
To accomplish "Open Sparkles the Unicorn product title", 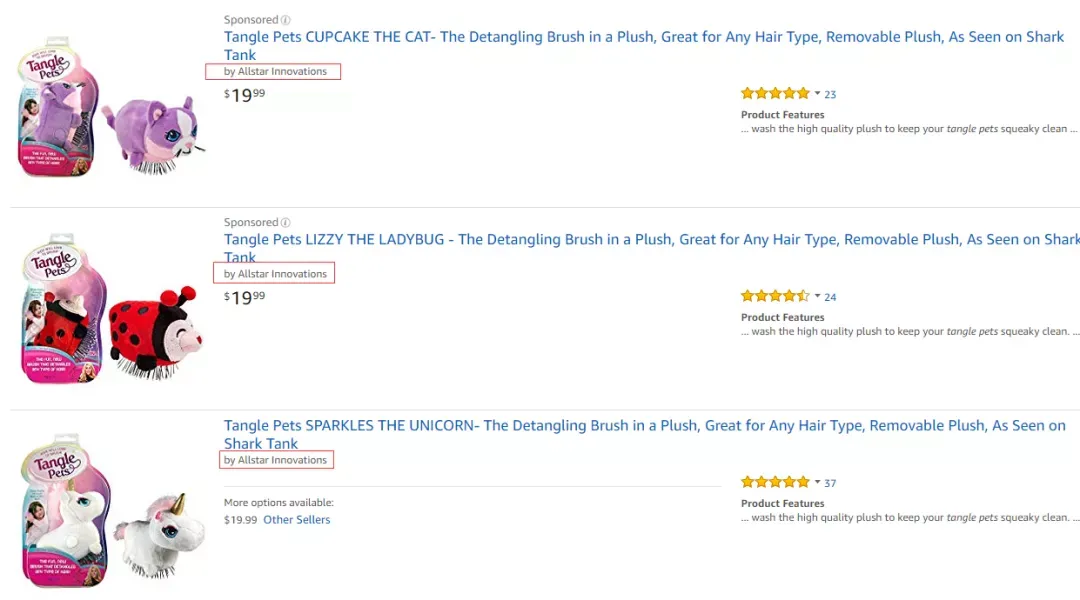I will [645, 434].
